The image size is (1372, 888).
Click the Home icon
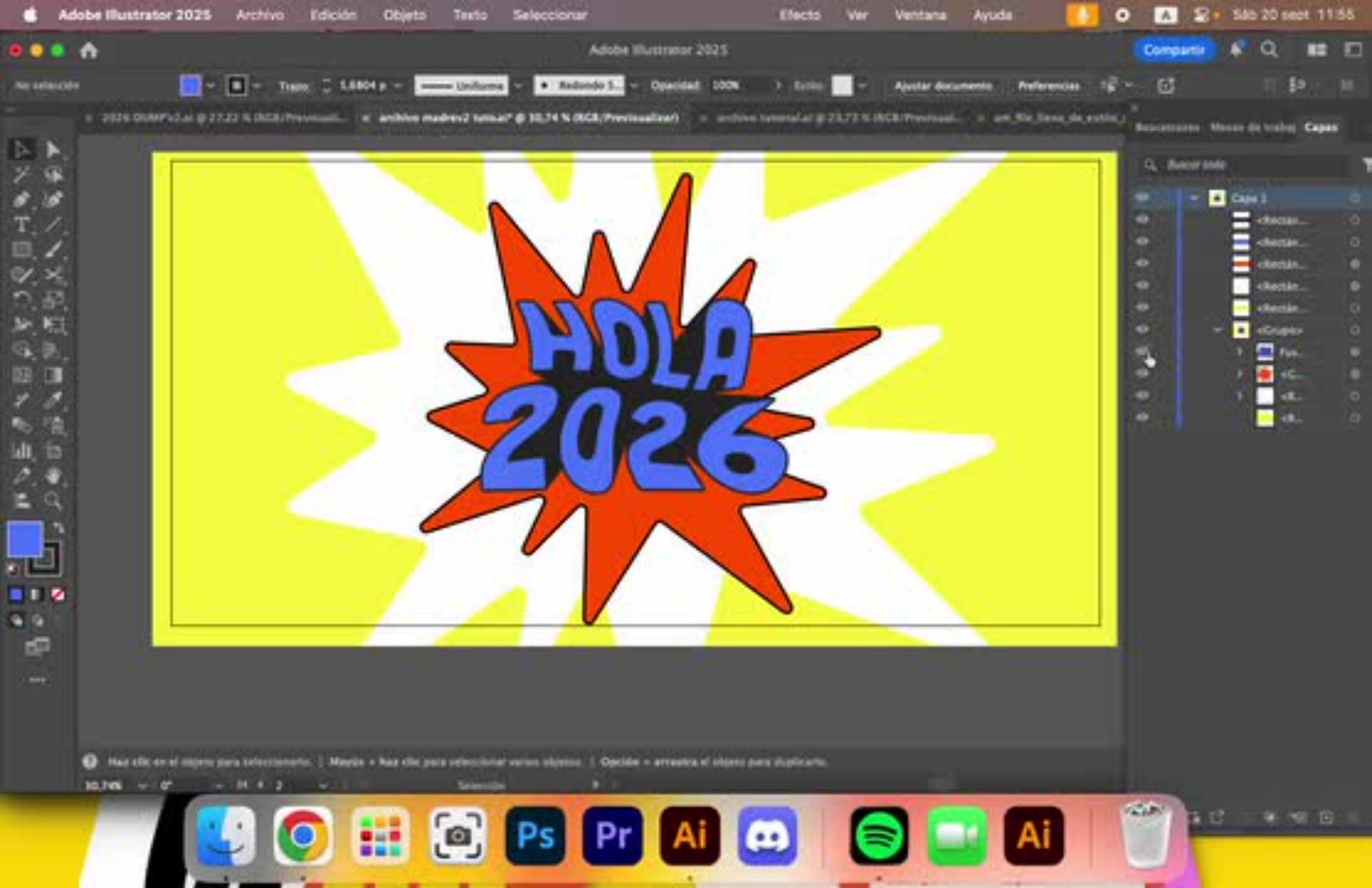pos(89,50)
